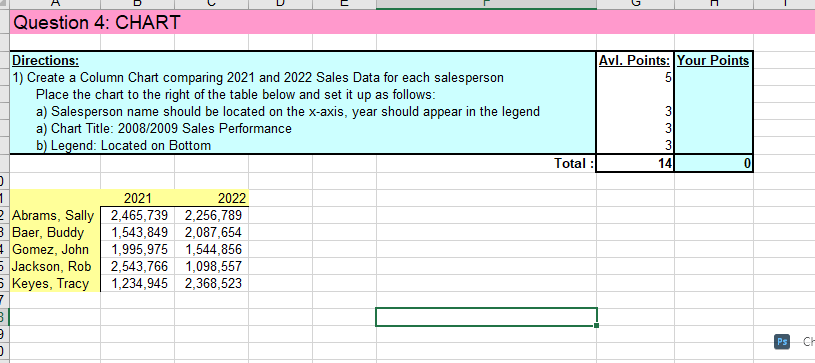Select the cell with value 2,465,739
This screenshot has width=815, height=363.
(x=137, y=215)
